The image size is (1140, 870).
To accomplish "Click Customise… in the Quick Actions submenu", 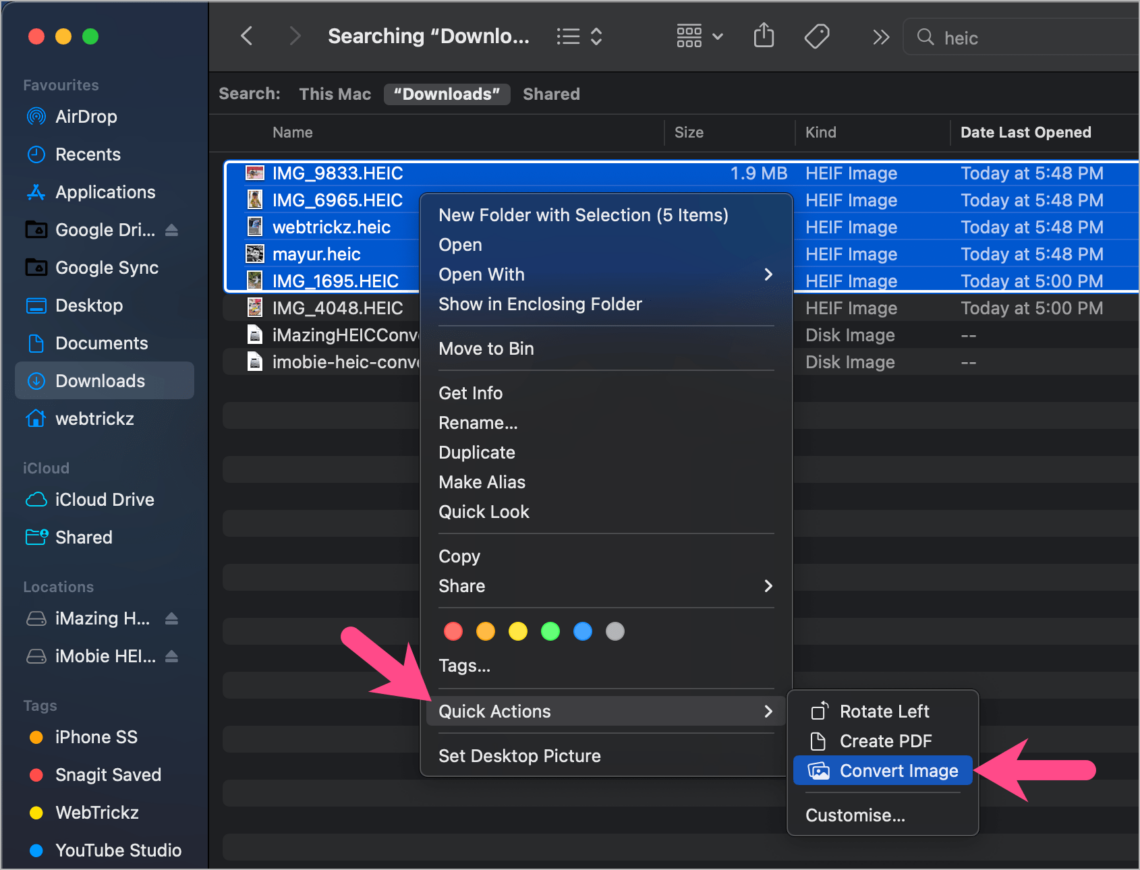I will point(855,815).
